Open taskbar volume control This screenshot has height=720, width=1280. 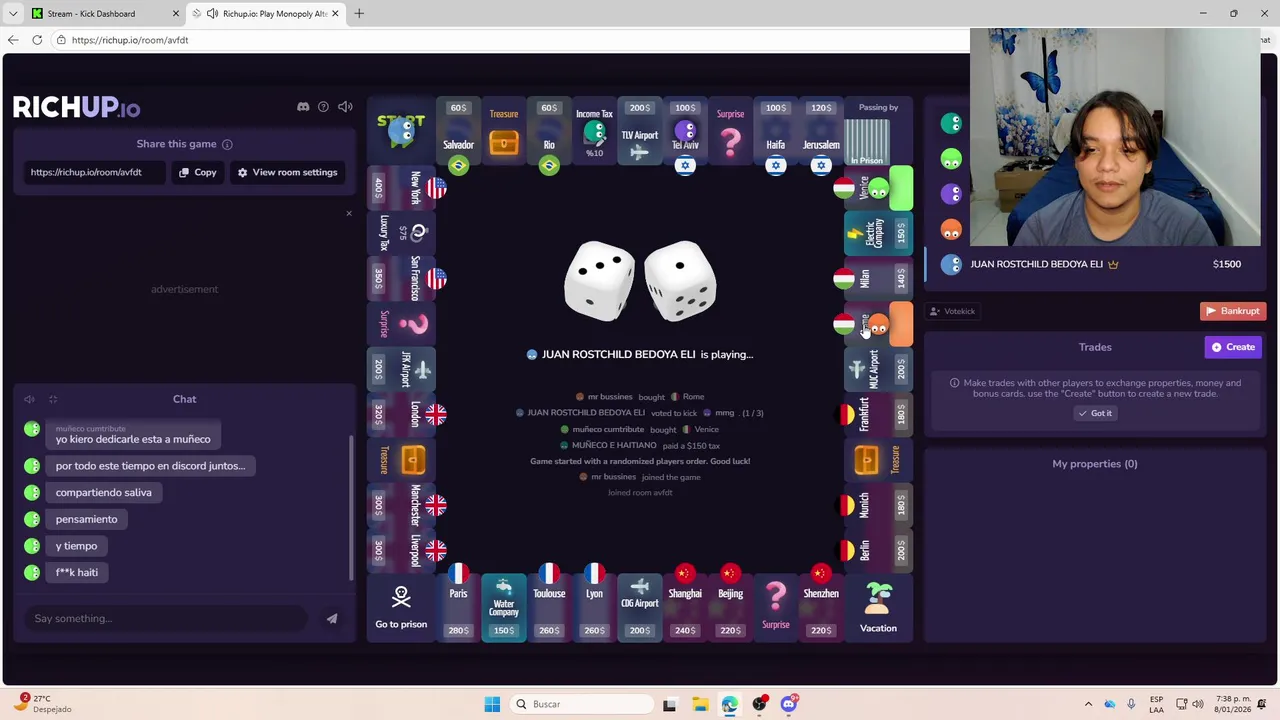point(1198,704)
